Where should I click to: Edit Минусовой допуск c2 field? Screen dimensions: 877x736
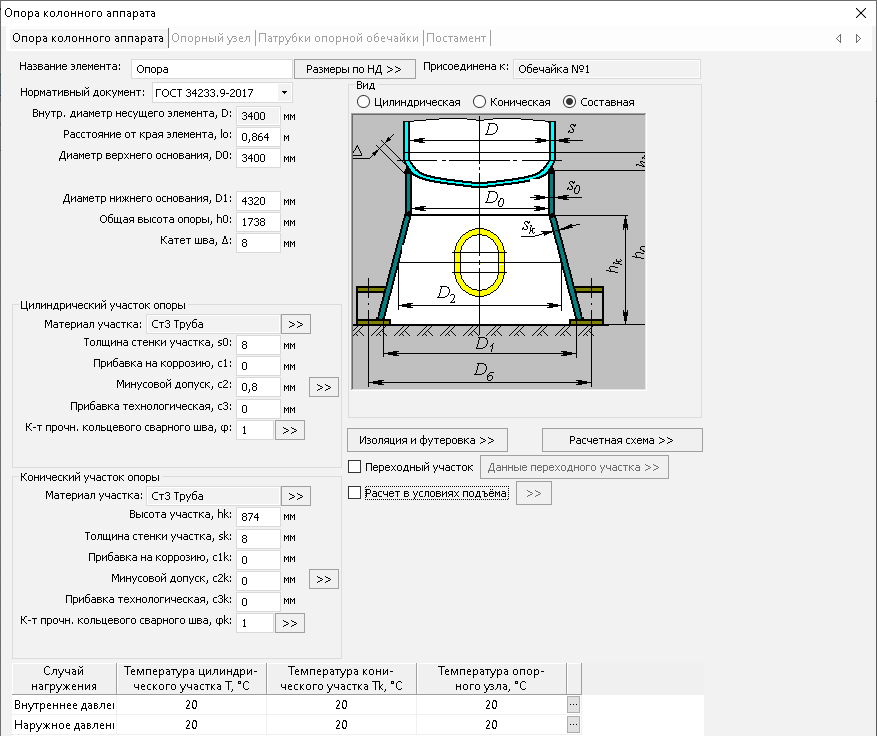click(x=258, y=387)
